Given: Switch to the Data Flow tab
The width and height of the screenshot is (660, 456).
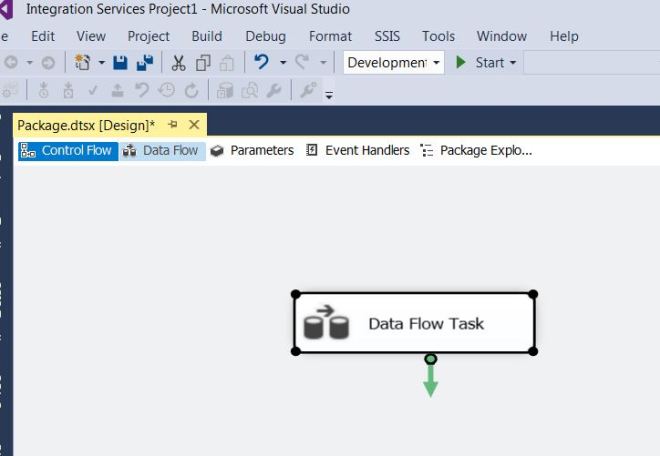Looking at the screenshot, I should click(x=161, y=150).
